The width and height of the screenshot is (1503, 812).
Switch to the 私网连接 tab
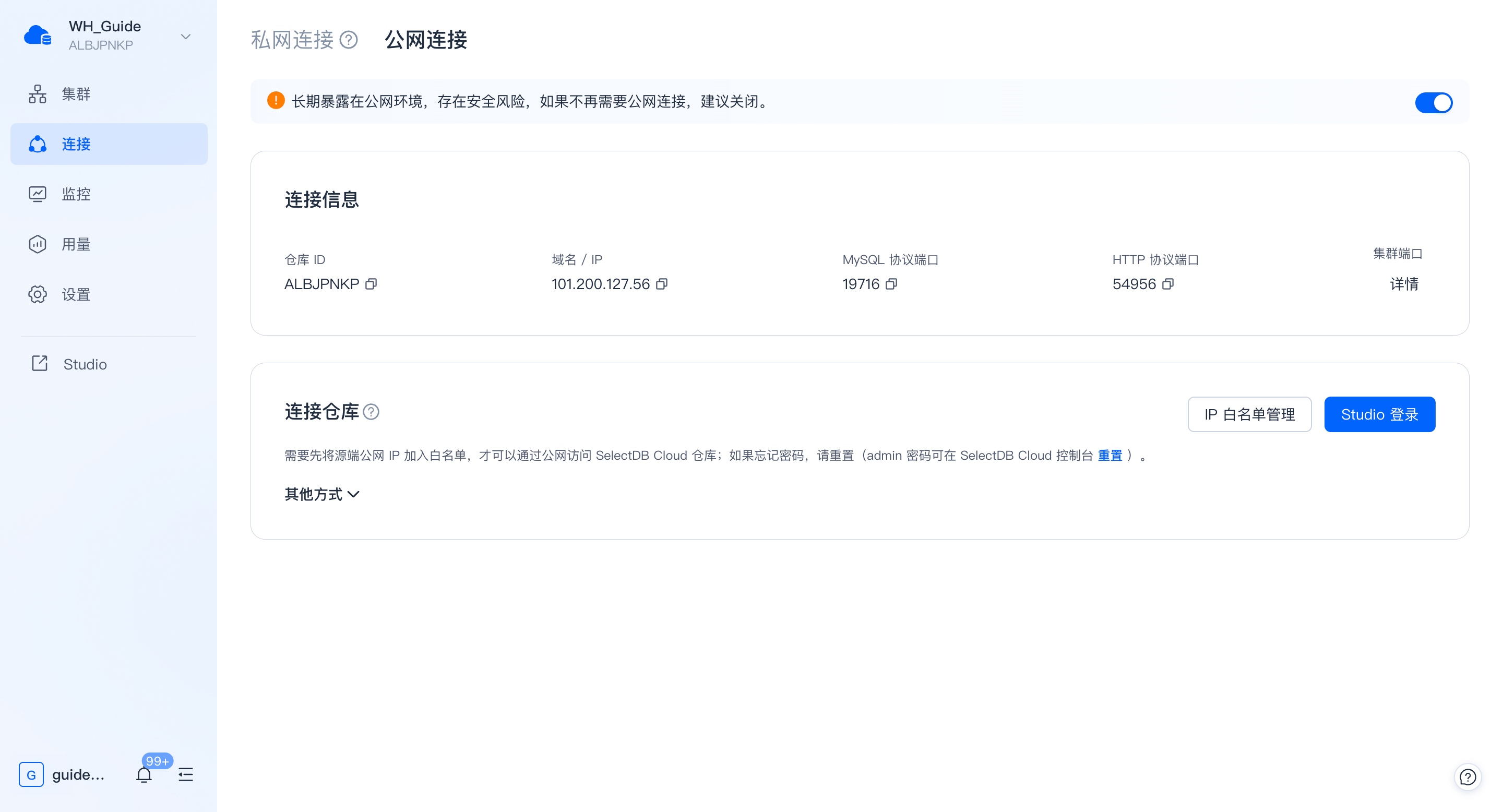292,40
